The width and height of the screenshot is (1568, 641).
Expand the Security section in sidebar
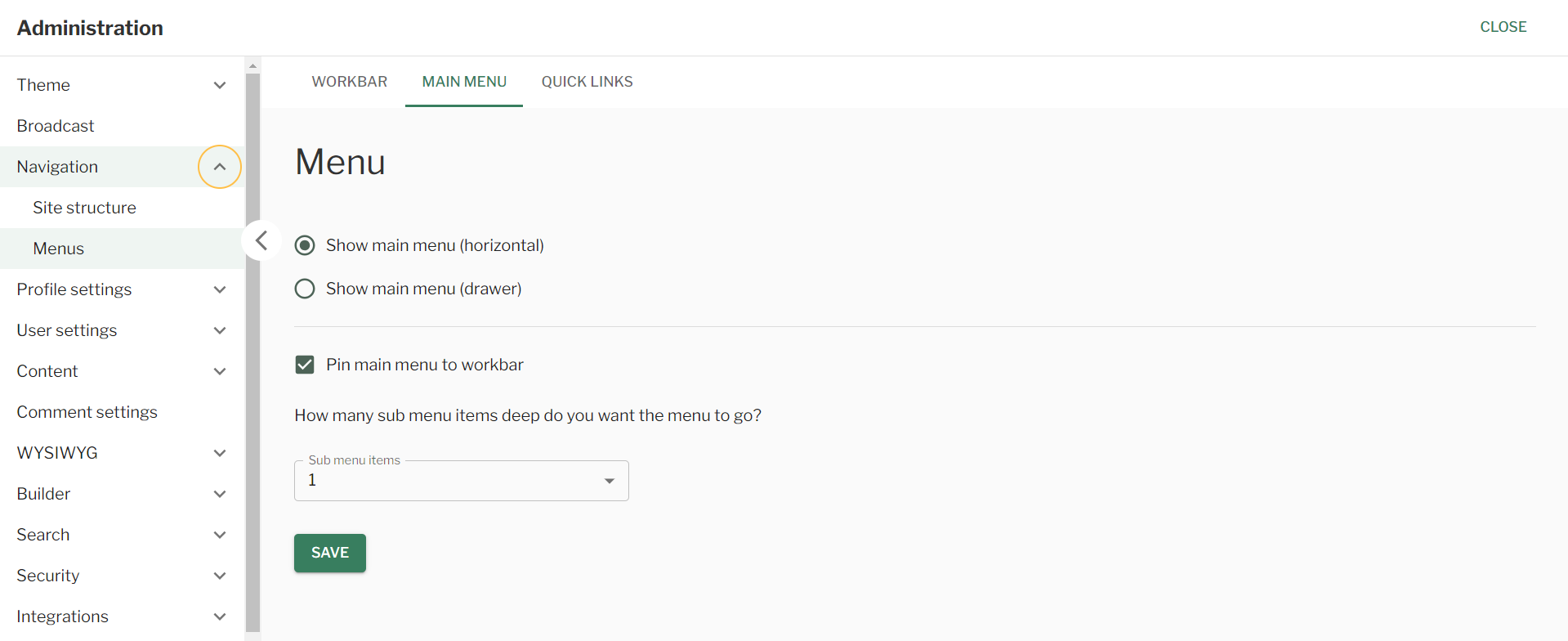tap(220, 576)
